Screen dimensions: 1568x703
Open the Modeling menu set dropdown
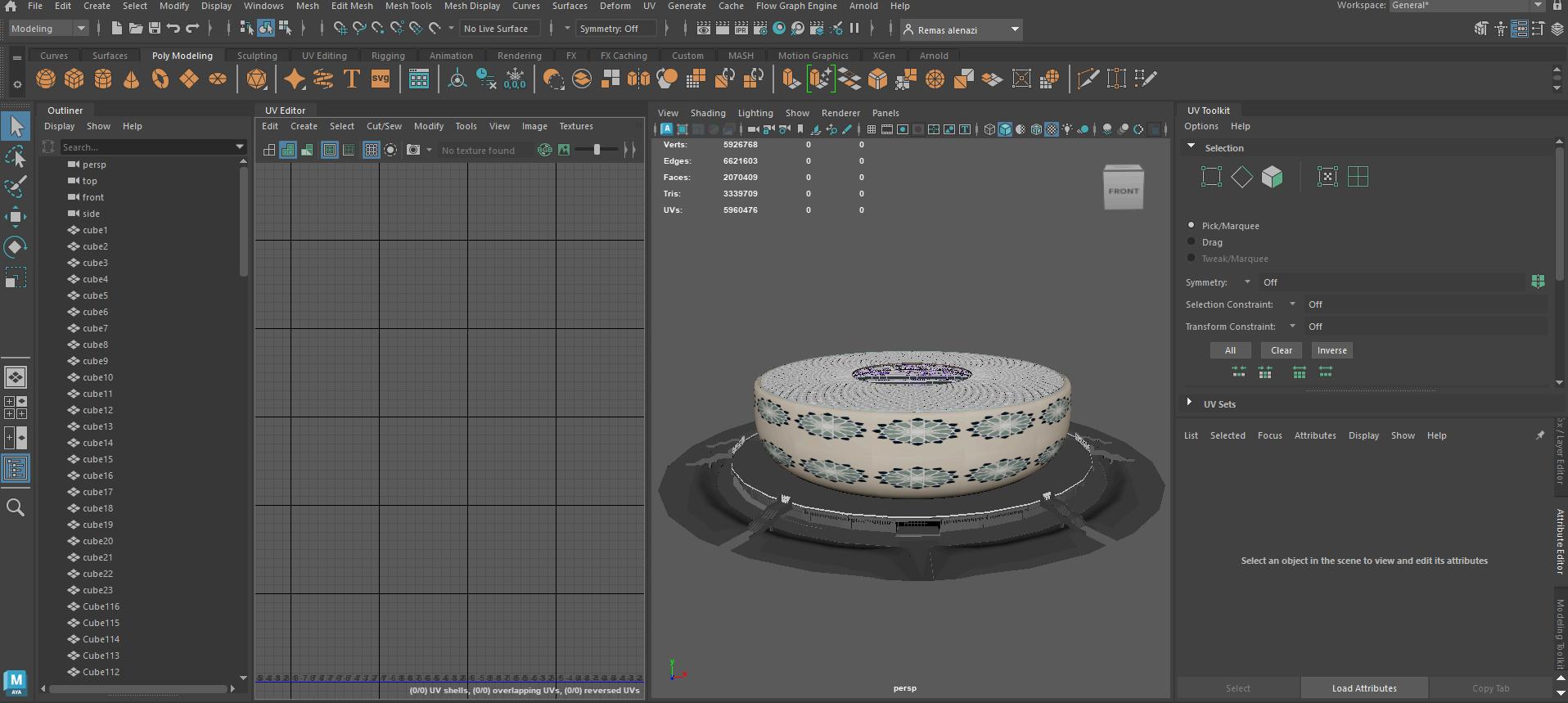coord(47,29)
